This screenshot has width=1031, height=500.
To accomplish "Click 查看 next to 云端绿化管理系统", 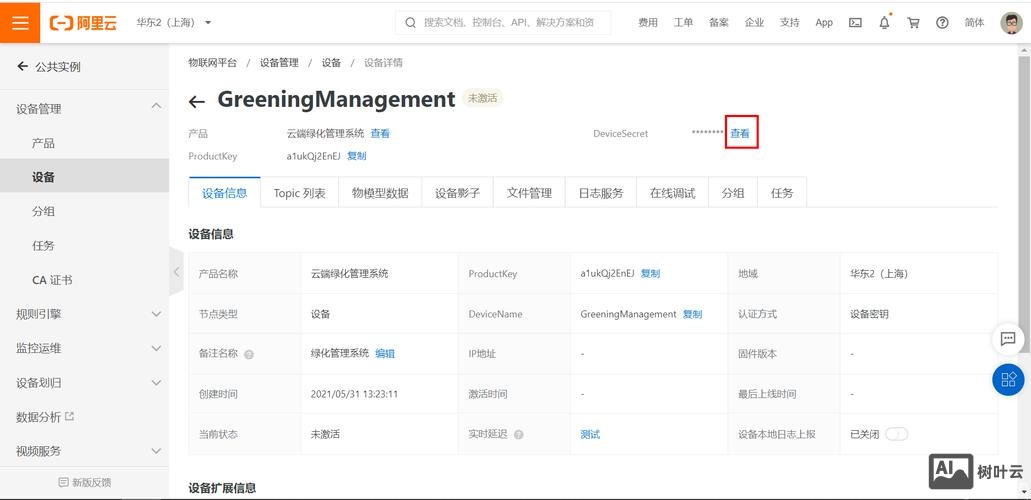I will tap(380, 133).
